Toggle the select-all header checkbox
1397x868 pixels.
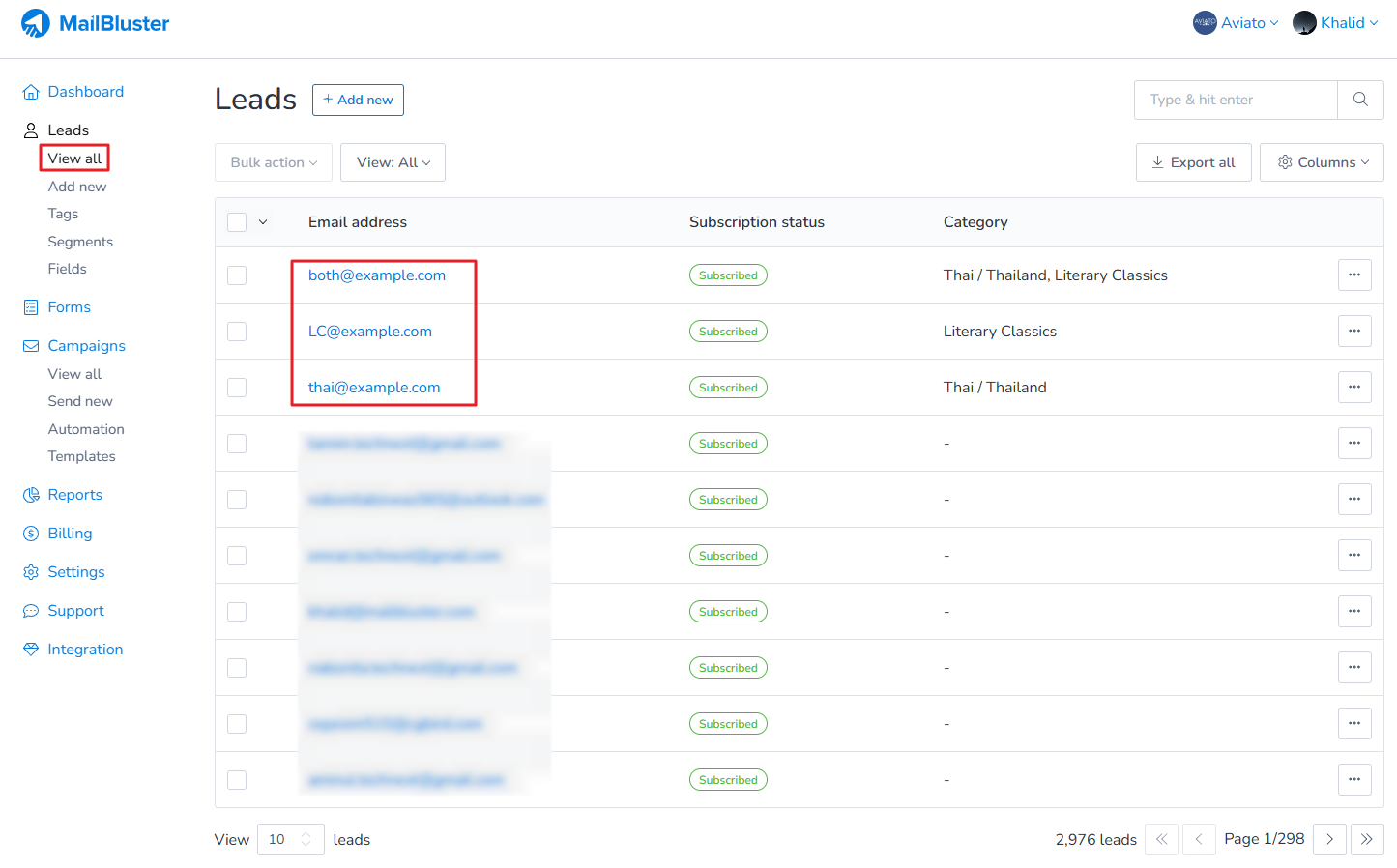pyautogui.click(x=237, y=222)
